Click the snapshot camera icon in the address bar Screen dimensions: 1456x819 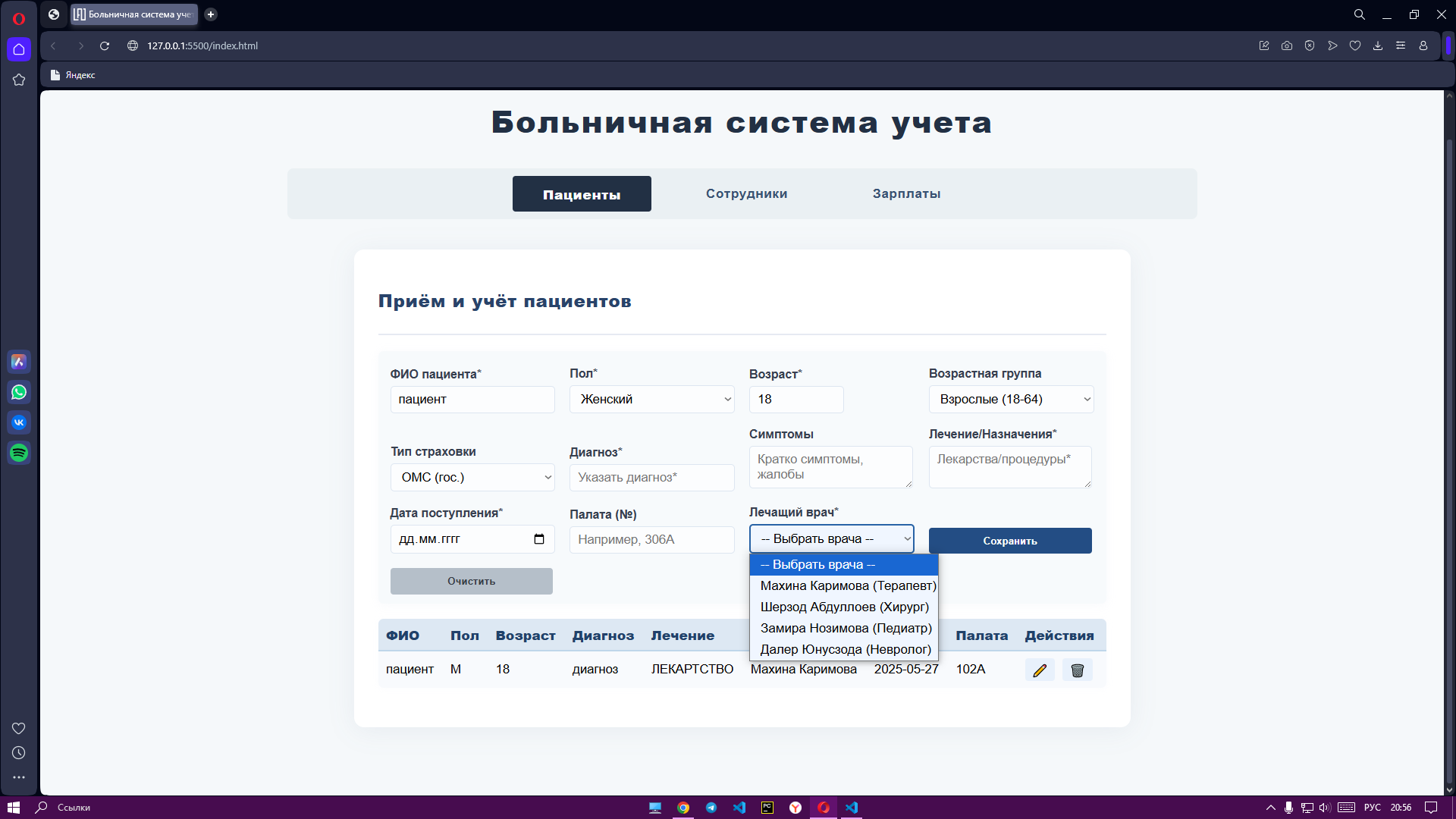(x=1287, y=45)
